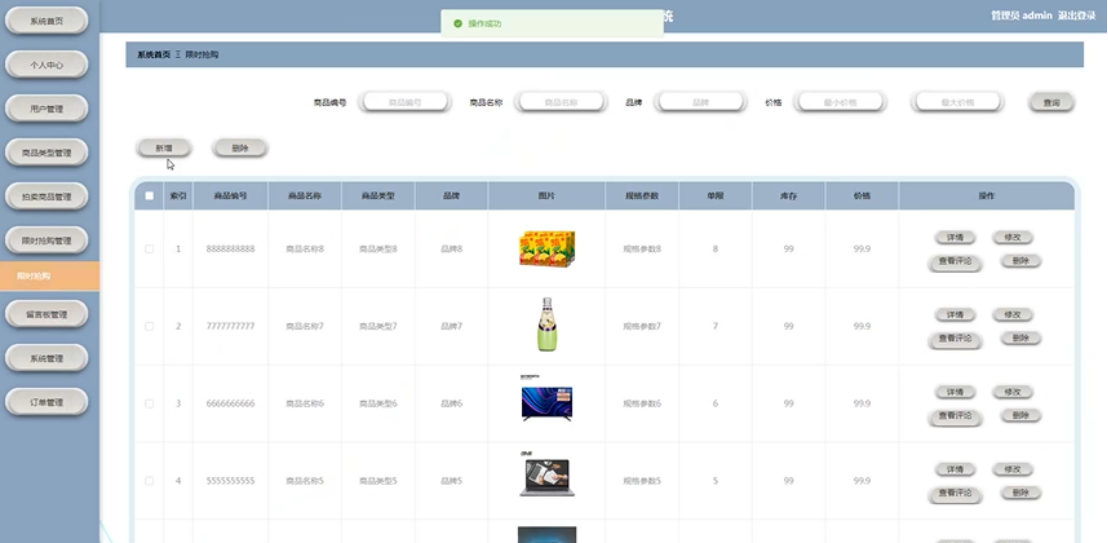Open 个人中心 in the sidebar
Image resolution: width=1108 pixels, height=543 pixels.
47,65
